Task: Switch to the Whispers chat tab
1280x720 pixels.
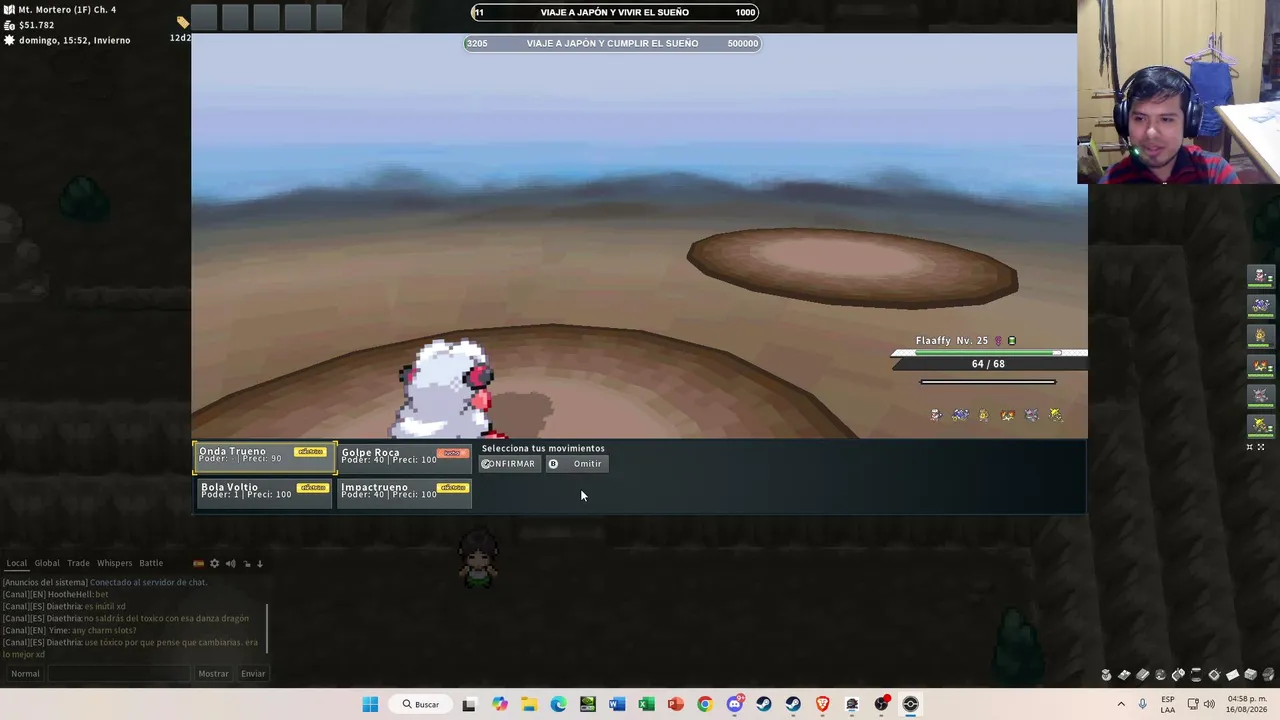Action: coord(114,563)
